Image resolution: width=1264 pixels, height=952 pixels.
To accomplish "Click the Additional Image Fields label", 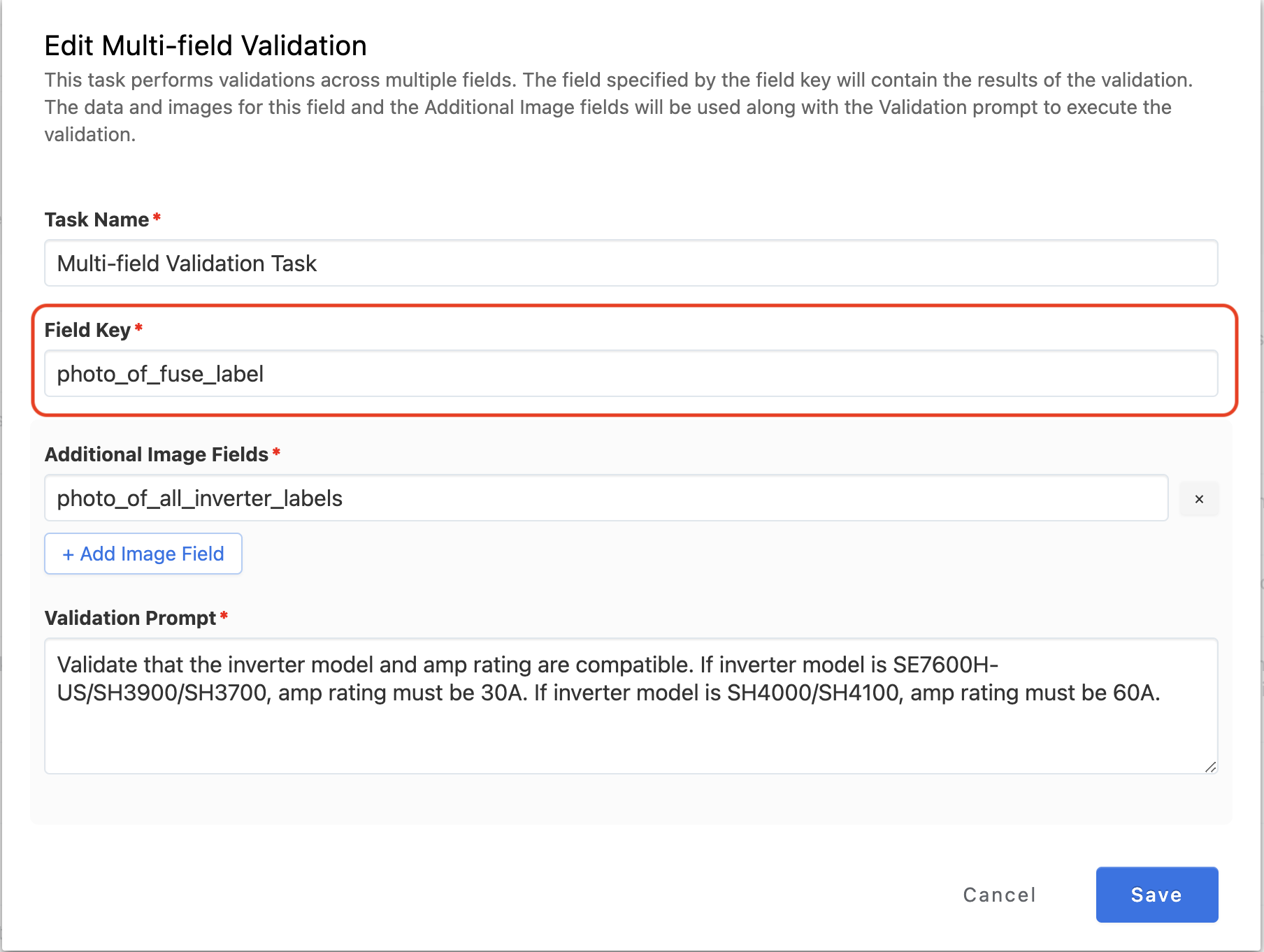I will pos(157,454).
